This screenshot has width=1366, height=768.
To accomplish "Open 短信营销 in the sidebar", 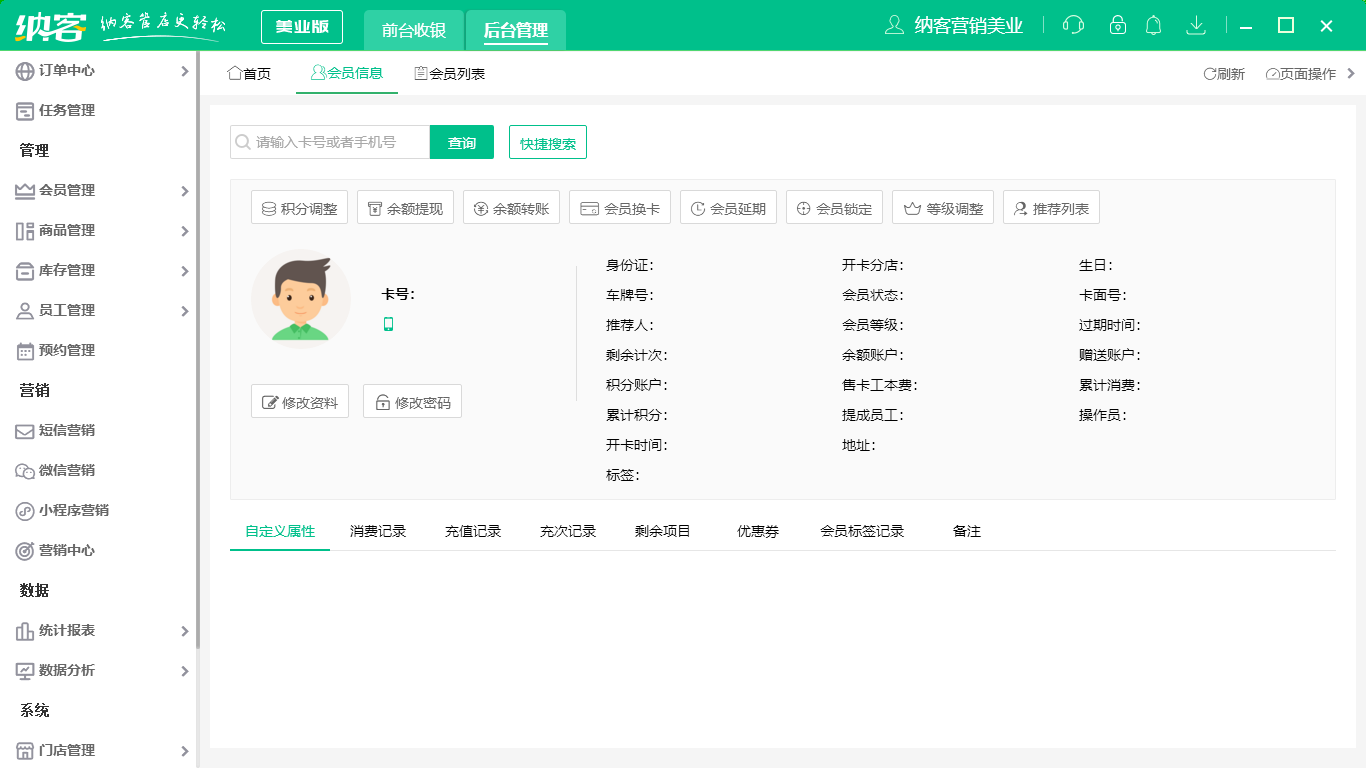I will (67, 430).
